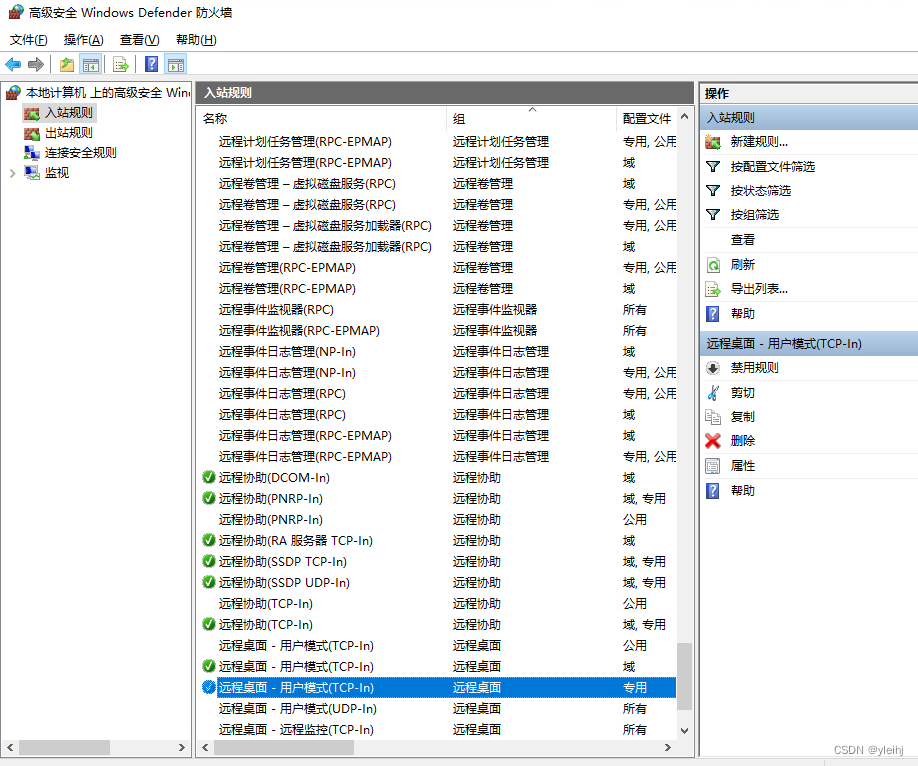Click green check icon of 远程协助(DCOM-In)

pos(208,477)
